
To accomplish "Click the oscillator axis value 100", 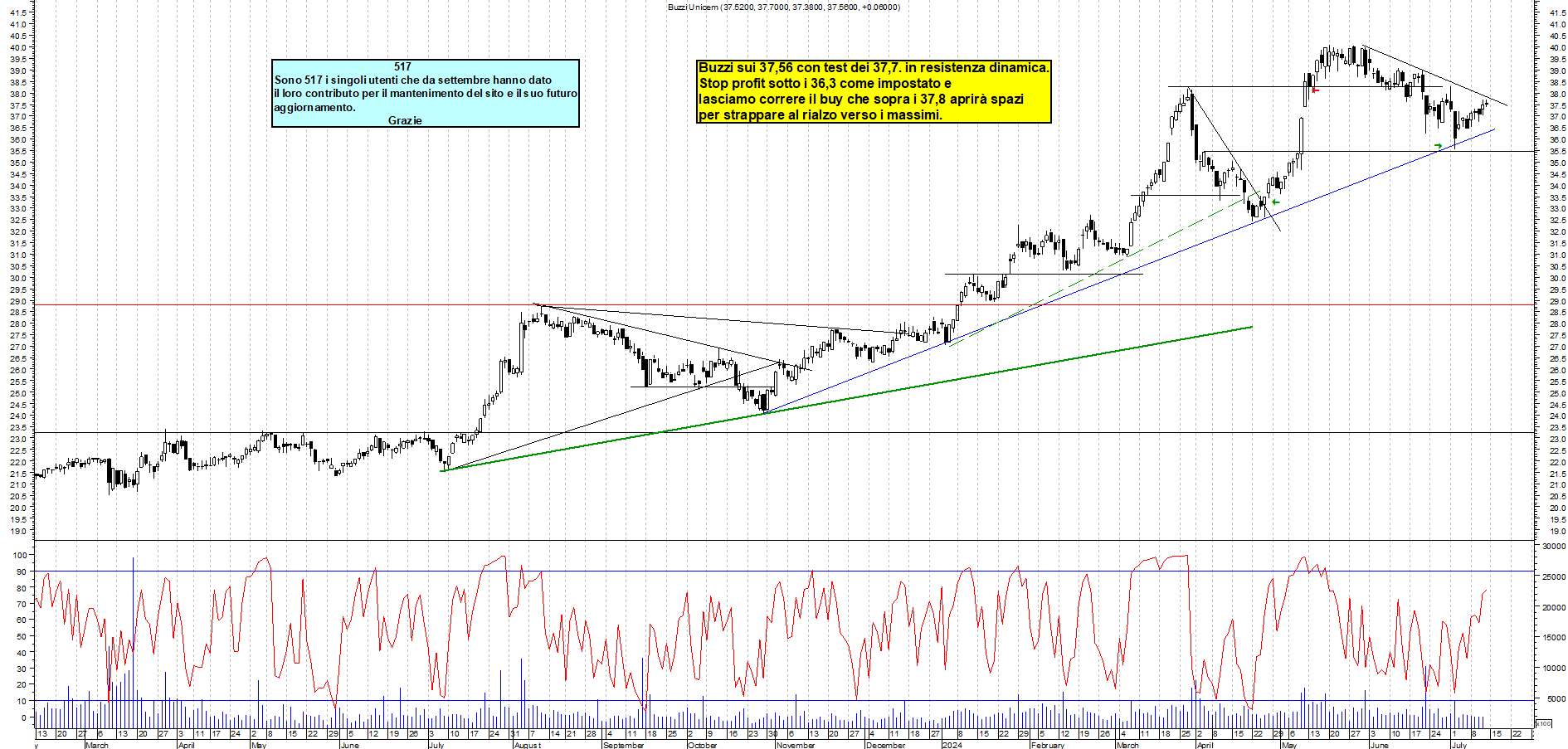I will 20,556.
